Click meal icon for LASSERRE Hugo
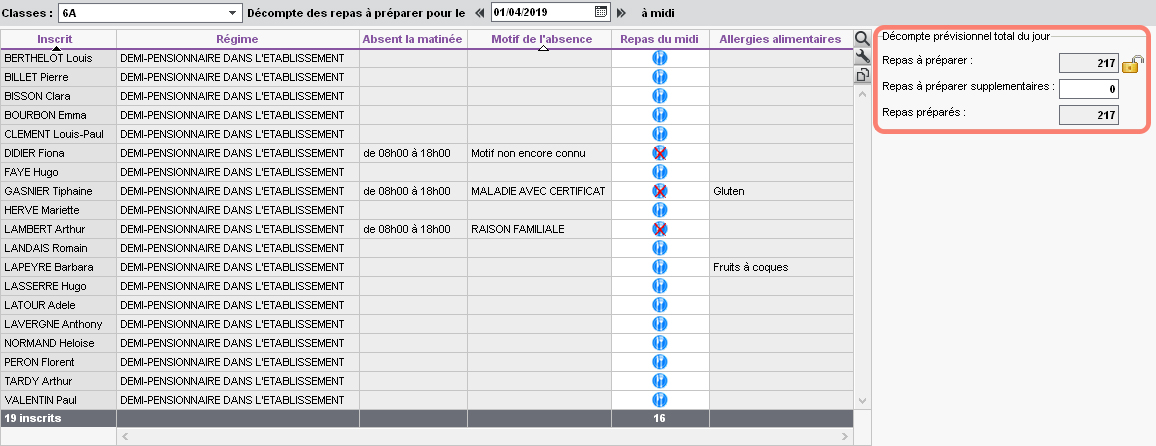1156x446 pixels. coord(660,286)
